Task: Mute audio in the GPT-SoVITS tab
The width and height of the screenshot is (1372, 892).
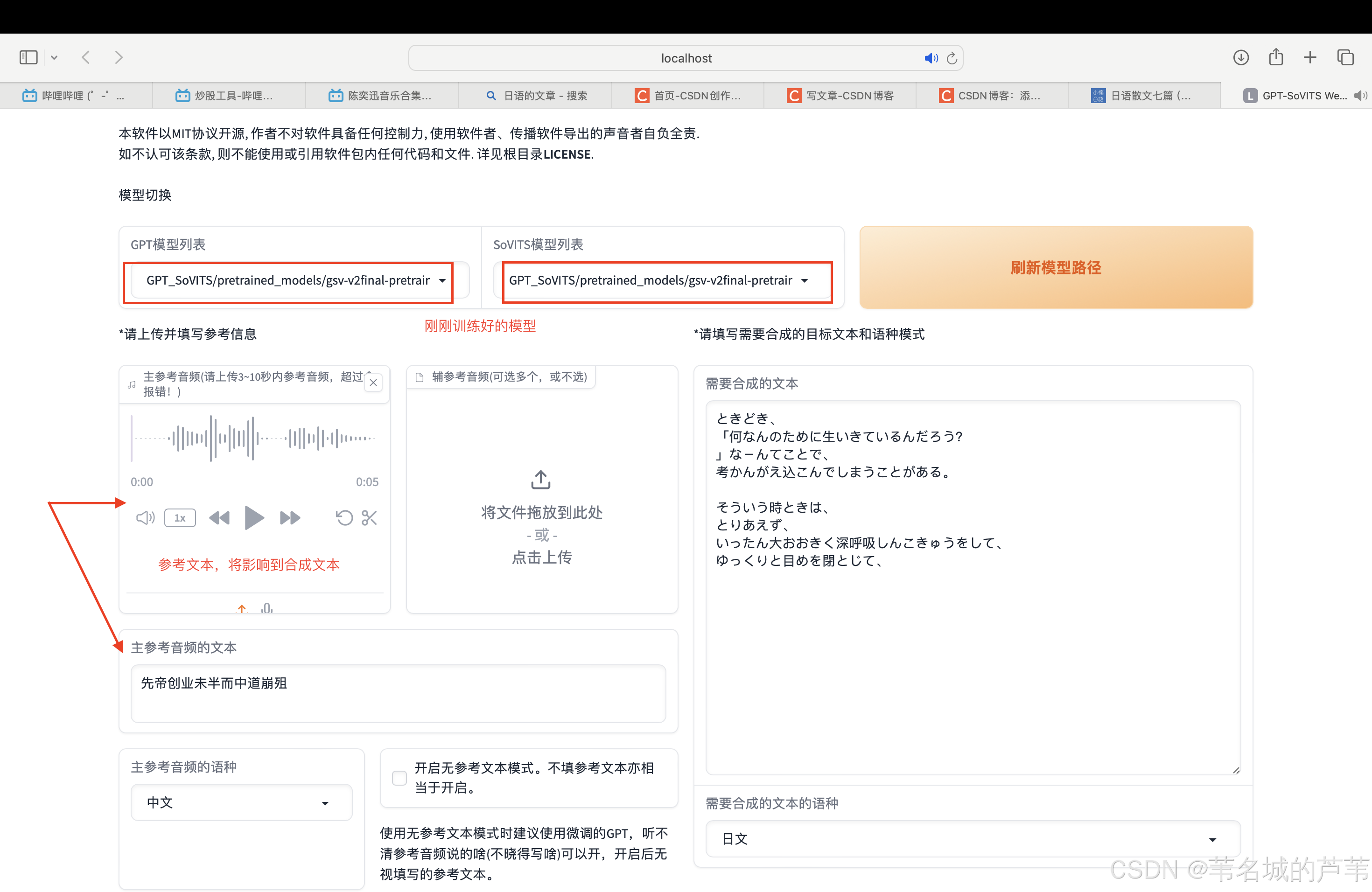Action: click(1360, 96)
